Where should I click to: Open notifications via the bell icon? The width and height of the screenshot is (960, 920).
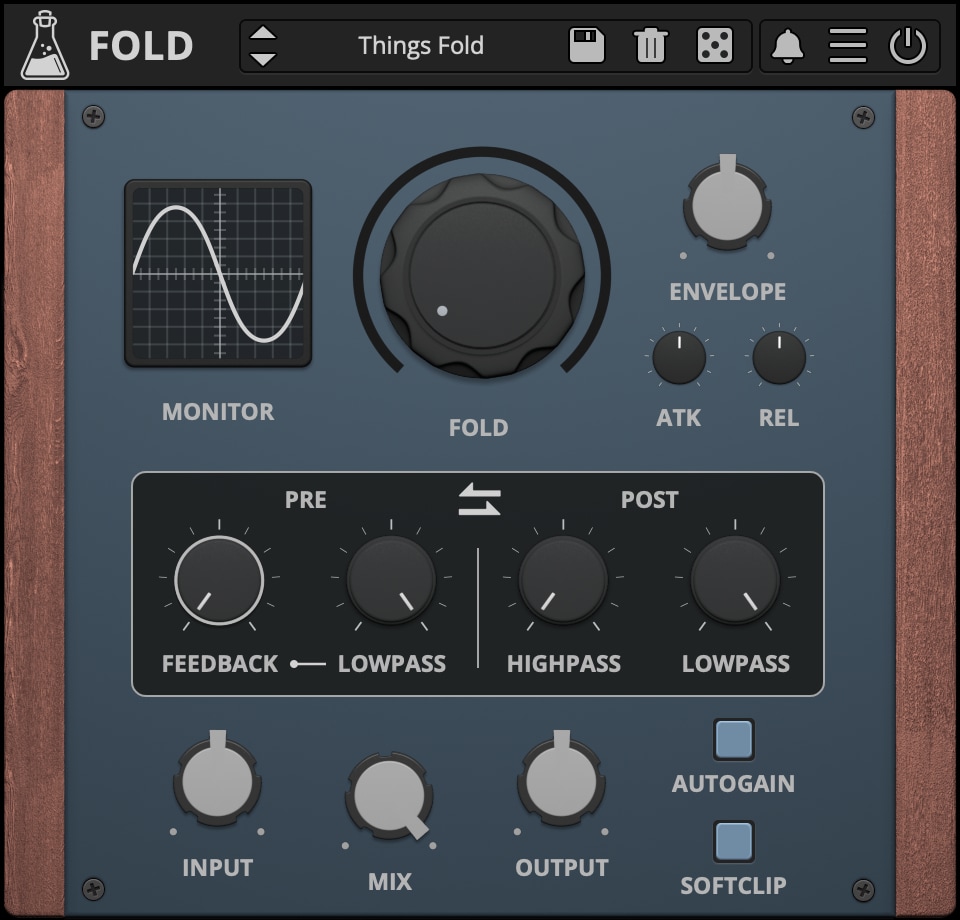click(789, 45)
